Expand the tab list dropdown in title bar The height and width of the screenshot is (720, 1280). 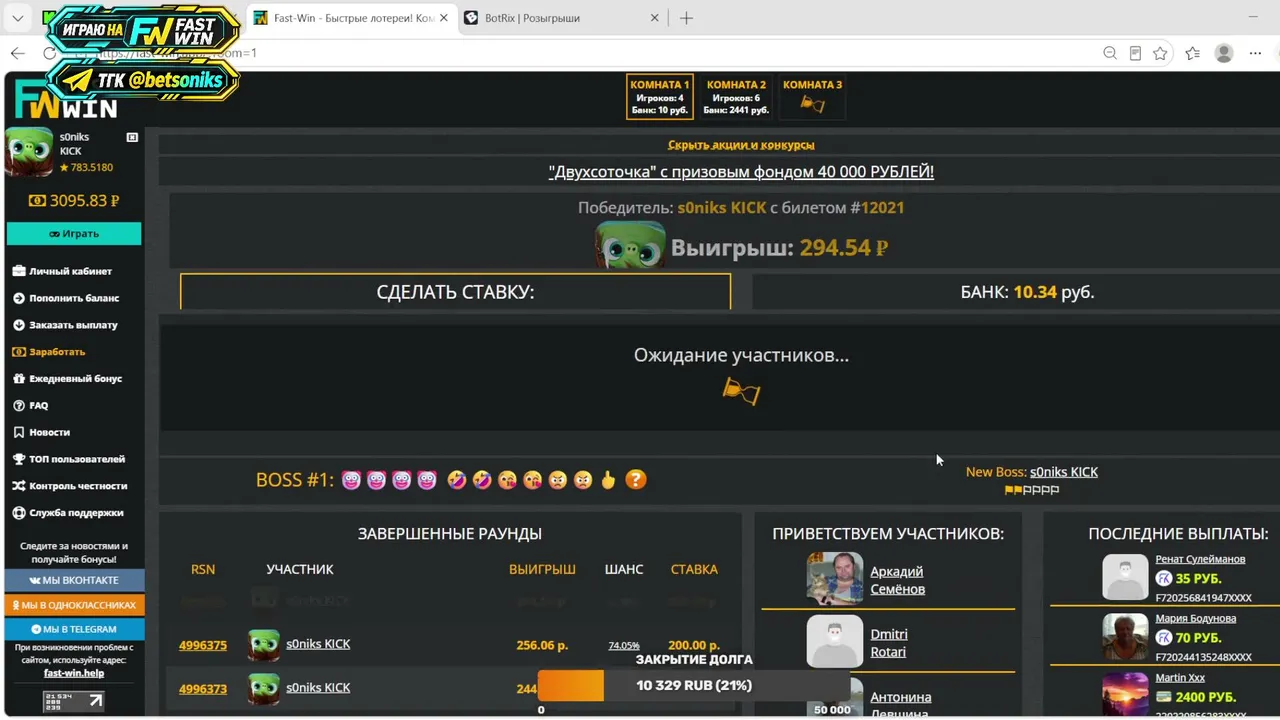tap(17, 18)
